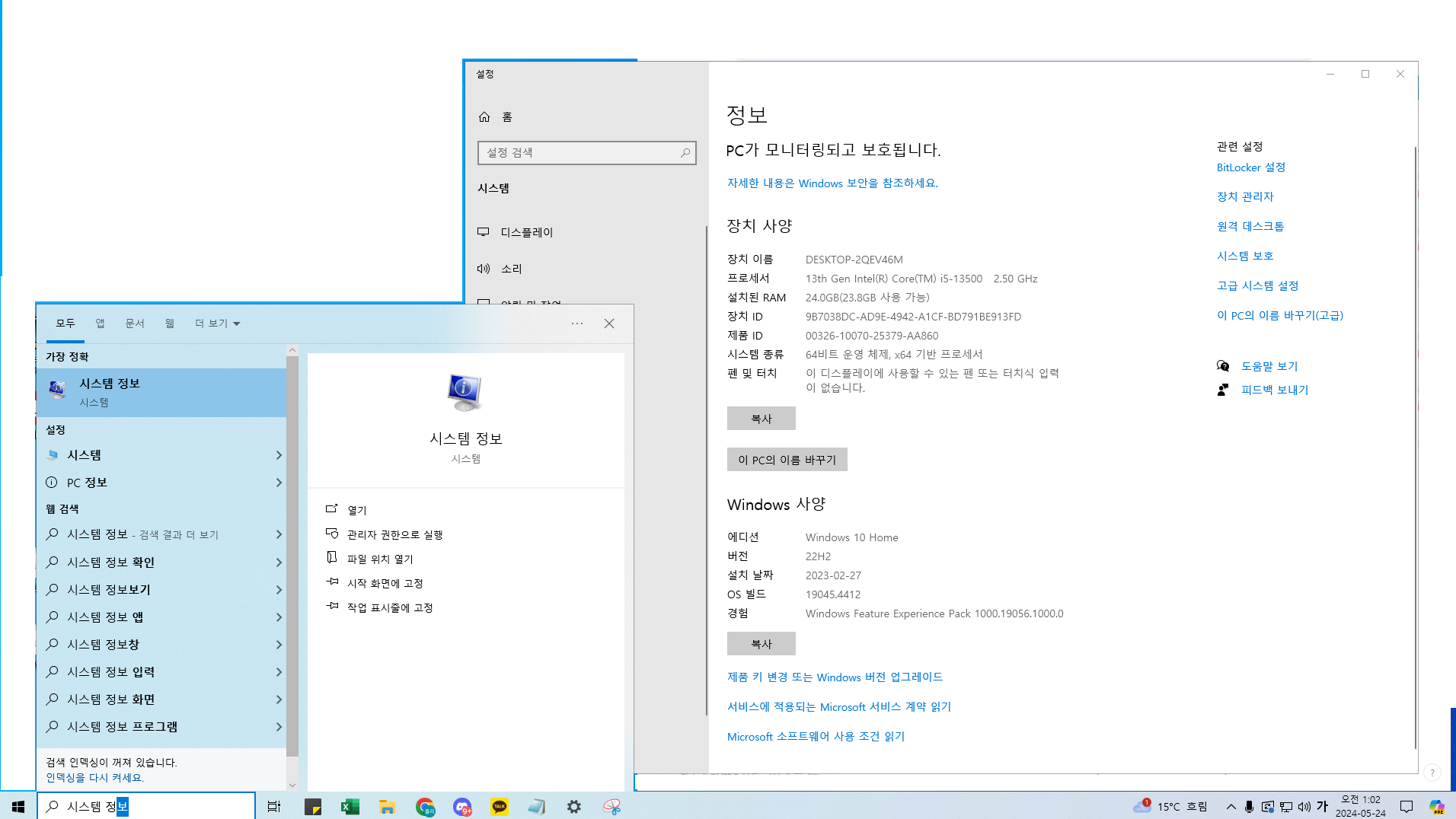Open File Explorer from the taskbar
Viewport: 1456px width, 819px height.
(388, 806)
